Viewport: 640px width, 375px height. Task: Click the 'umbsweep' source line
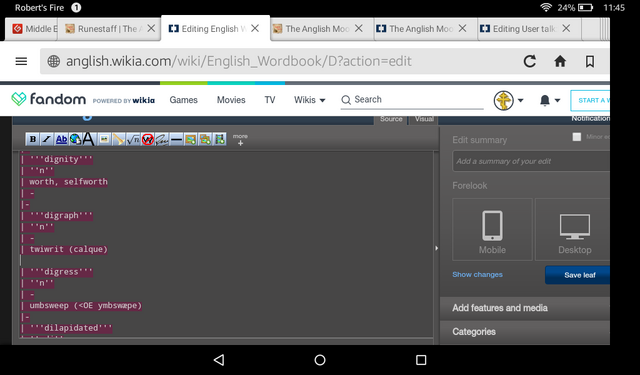(85, 306)
